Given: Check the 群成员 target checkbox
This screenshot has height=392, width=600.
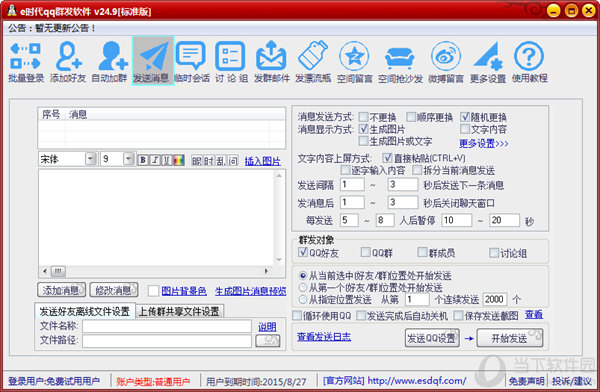Looking at the screenshot, I should click(x=422, y=252).
